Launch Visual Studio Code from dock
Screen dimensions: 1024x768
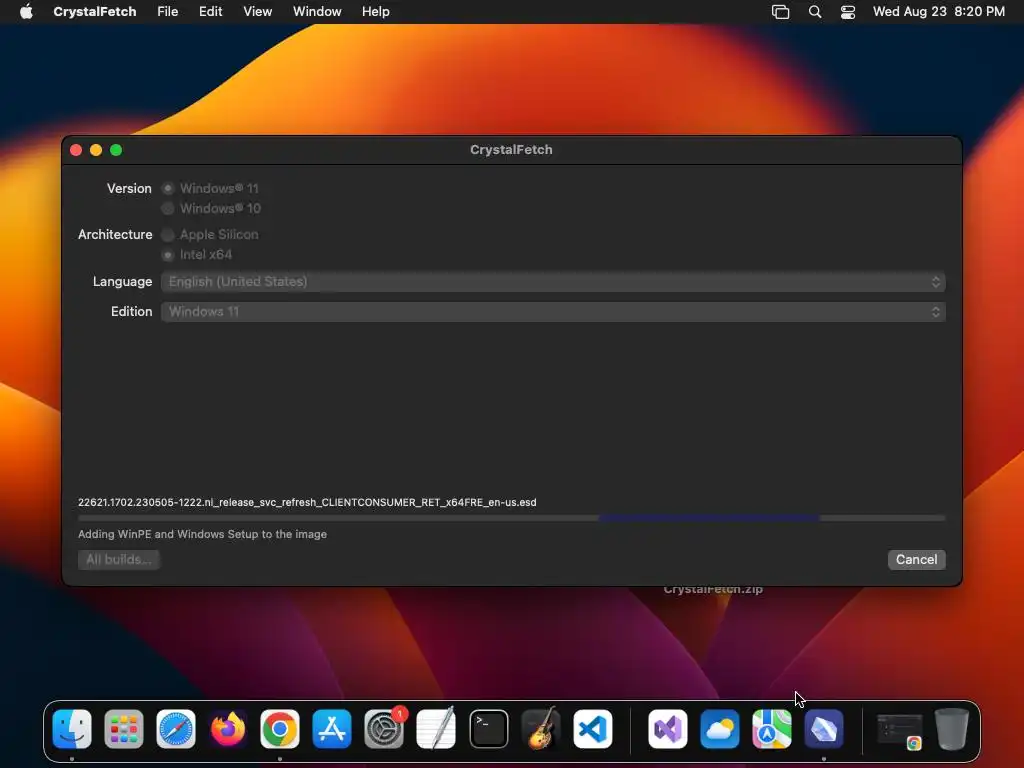(x=593, y=729)
